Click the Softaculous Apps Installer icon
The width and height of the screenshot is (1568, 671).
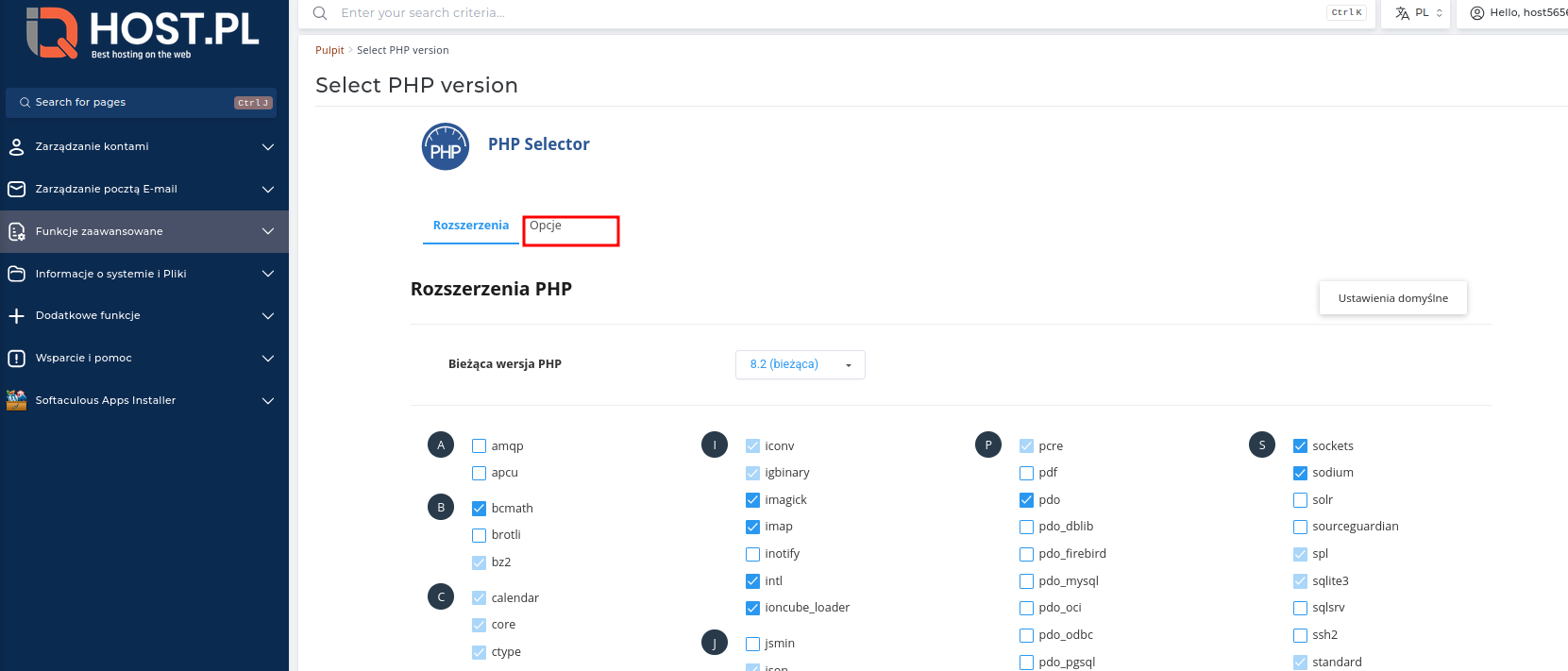click(x=16, y=400)
